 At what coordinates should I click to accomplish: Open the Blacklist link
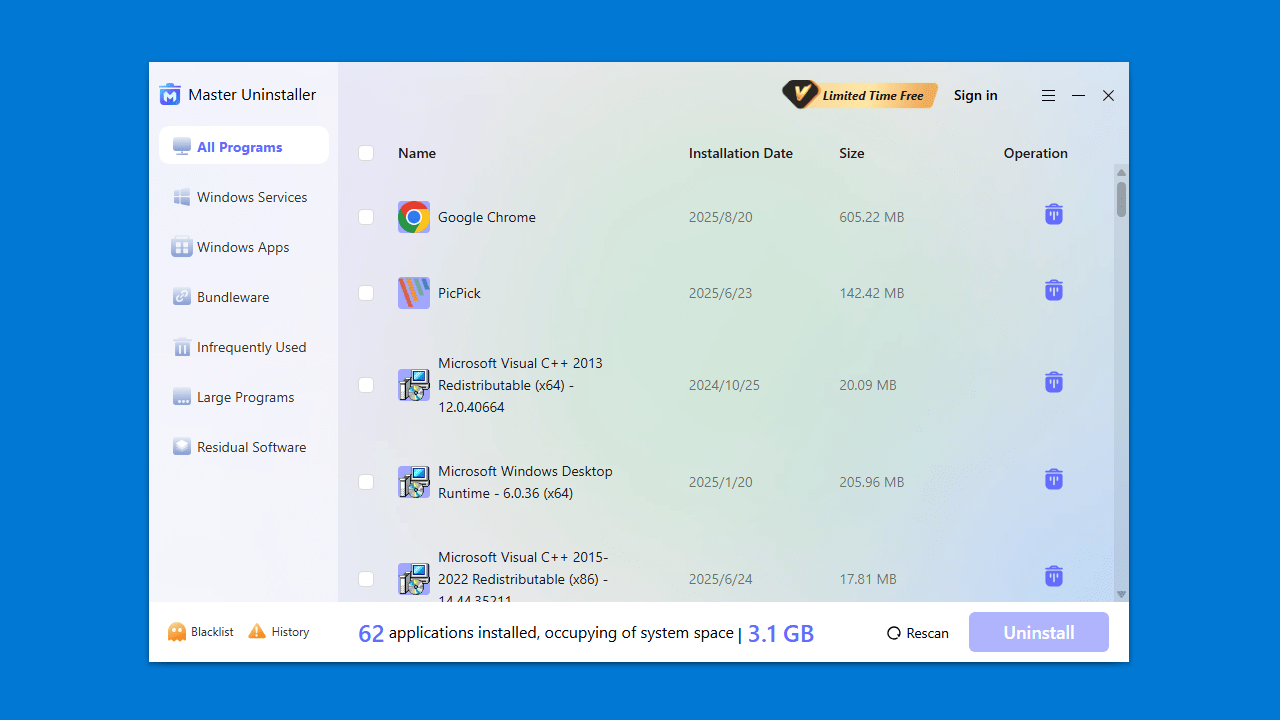pos(212,632)
